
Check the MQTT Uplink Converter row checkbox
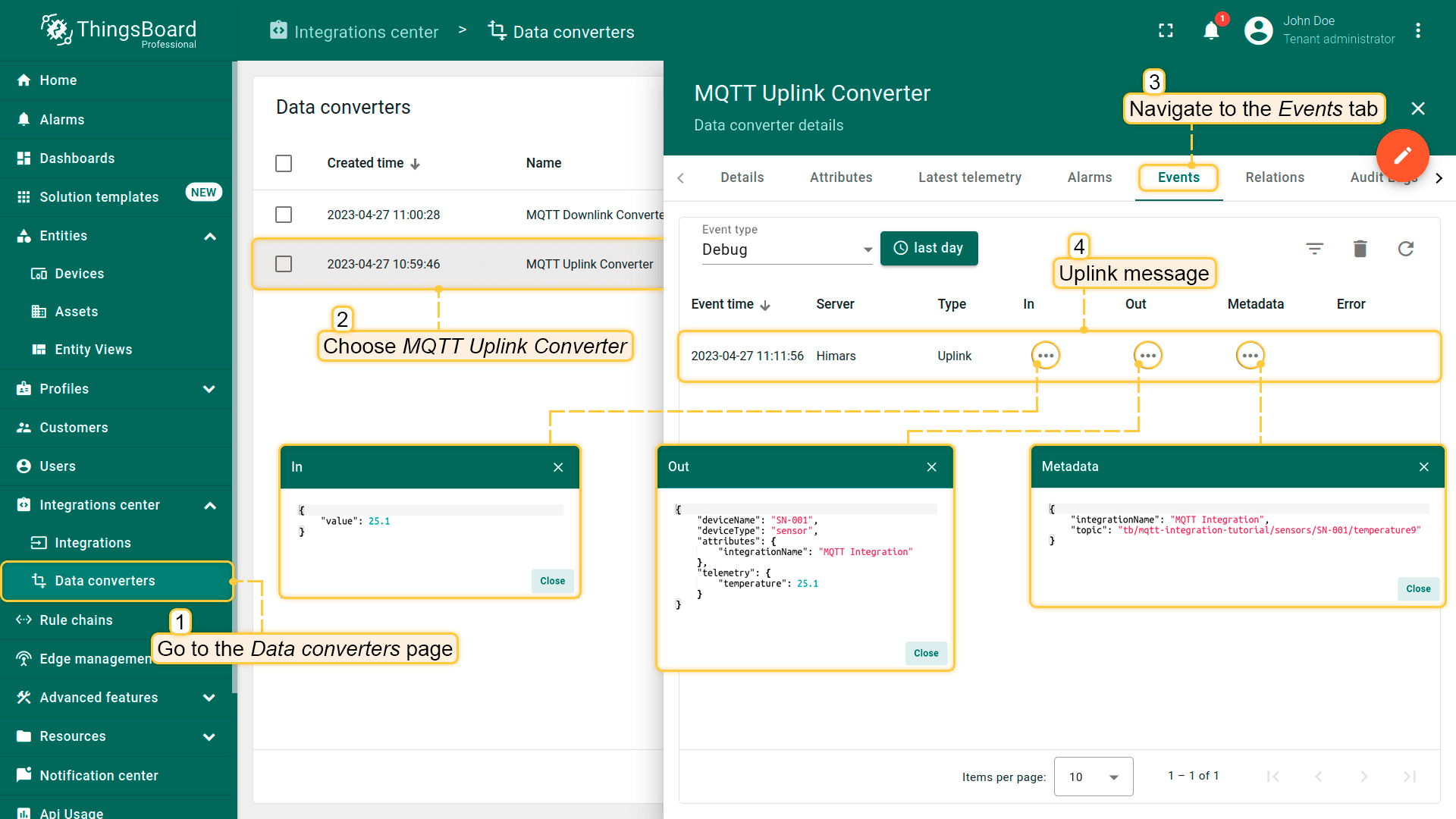(284, 264)
